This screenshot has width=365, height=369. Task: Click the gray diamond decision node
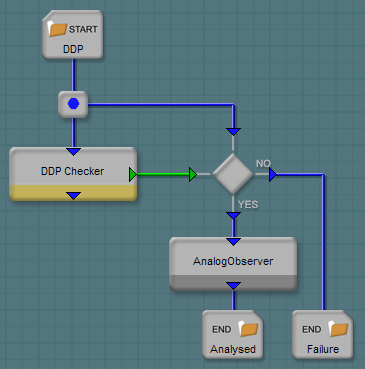(x=233, y=174)
